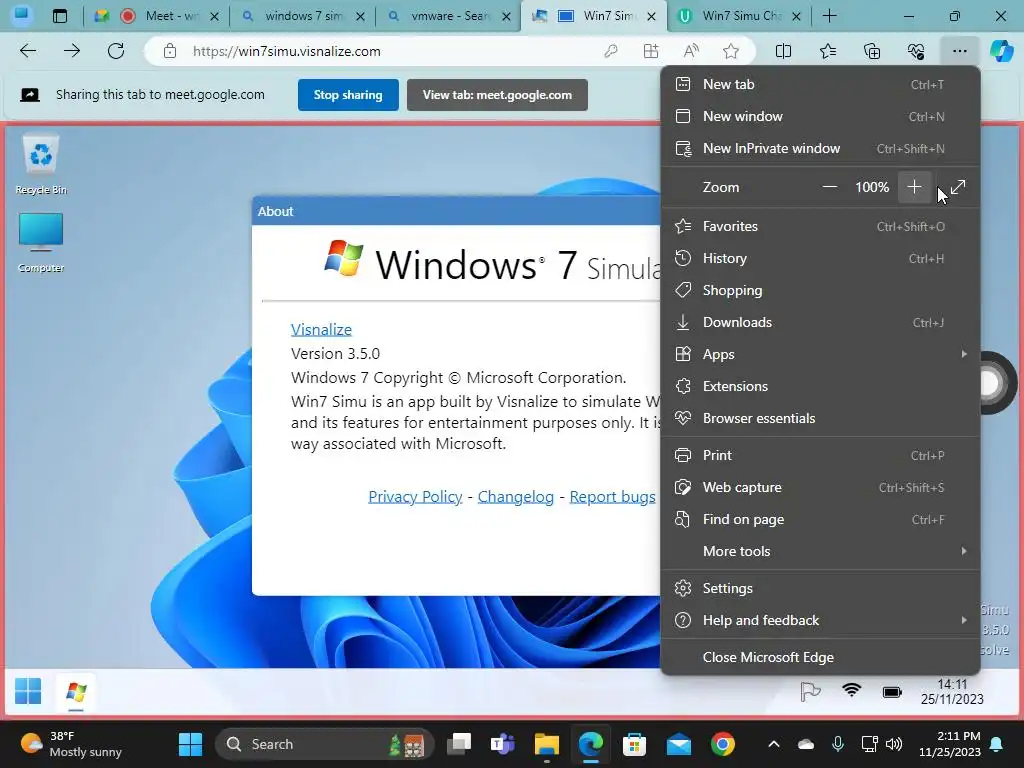Expand the Apps submenu

pyautogui.click(x=821, y=354)
